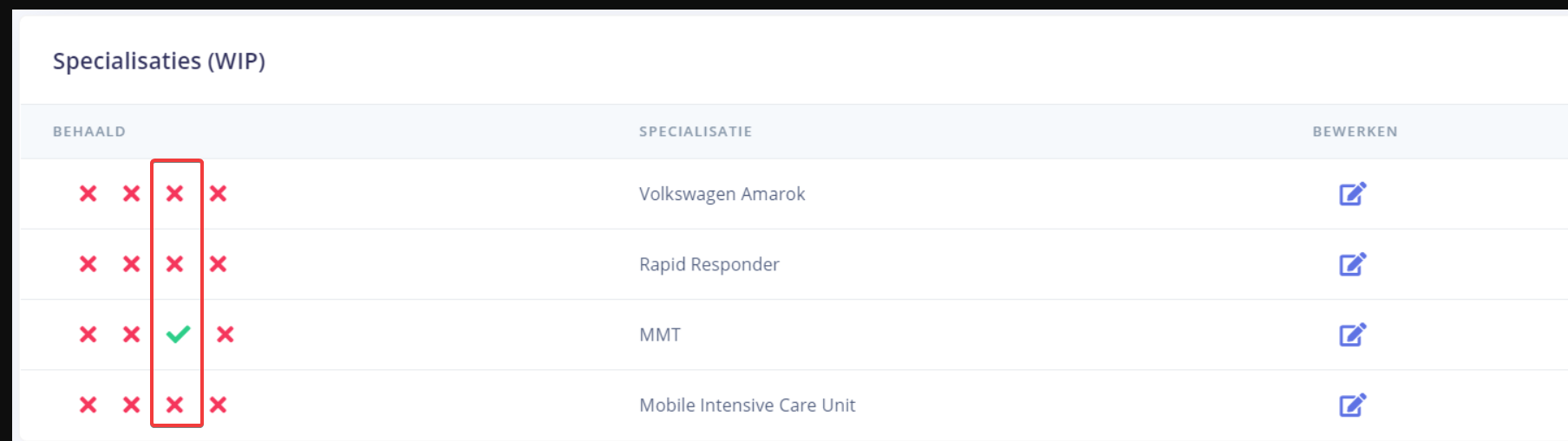This screenshot has height=441, width=1568.
Task: Click the Rapid Responder label
Action: point(709,264)
